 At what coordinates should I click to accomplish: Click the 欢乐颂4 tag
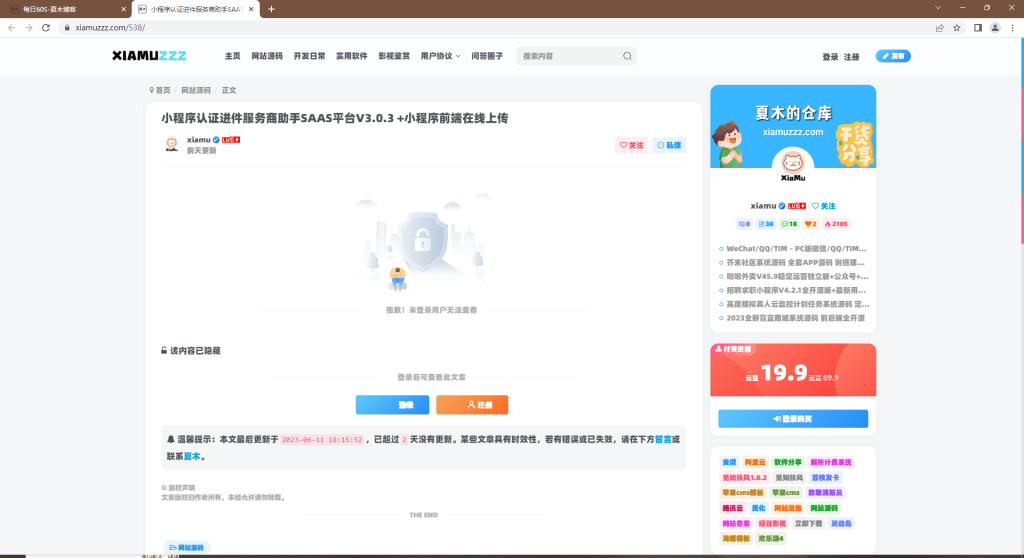pos(771,538)
